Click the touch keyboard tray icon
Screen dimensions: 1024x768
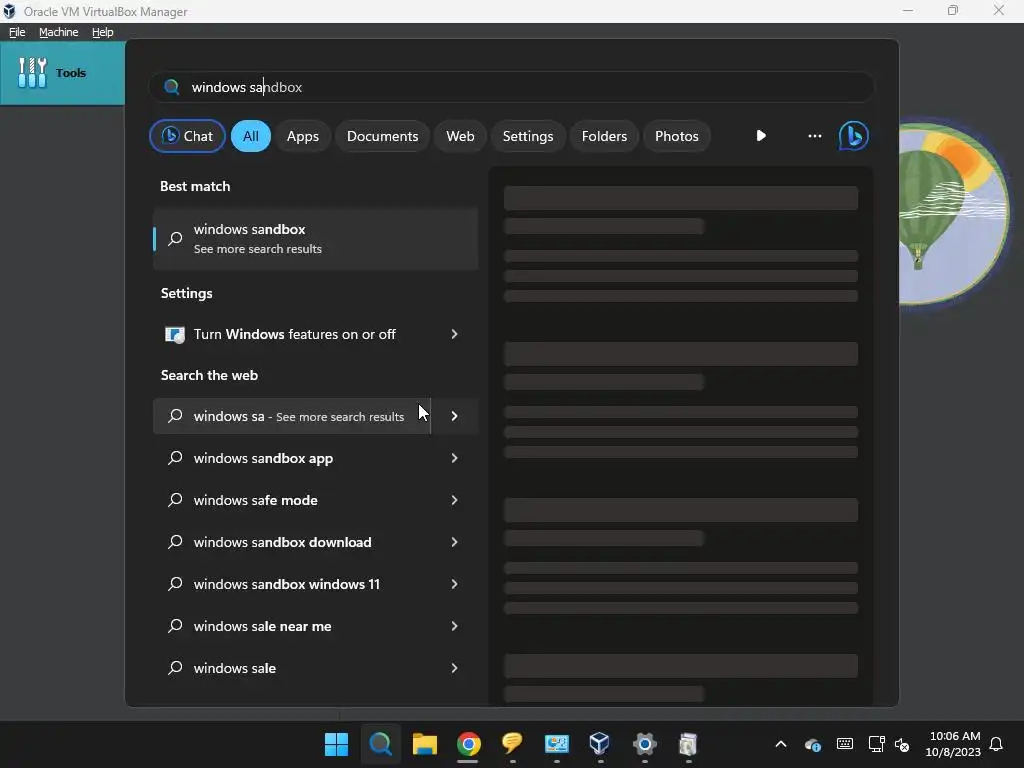[x=844, y=744]
